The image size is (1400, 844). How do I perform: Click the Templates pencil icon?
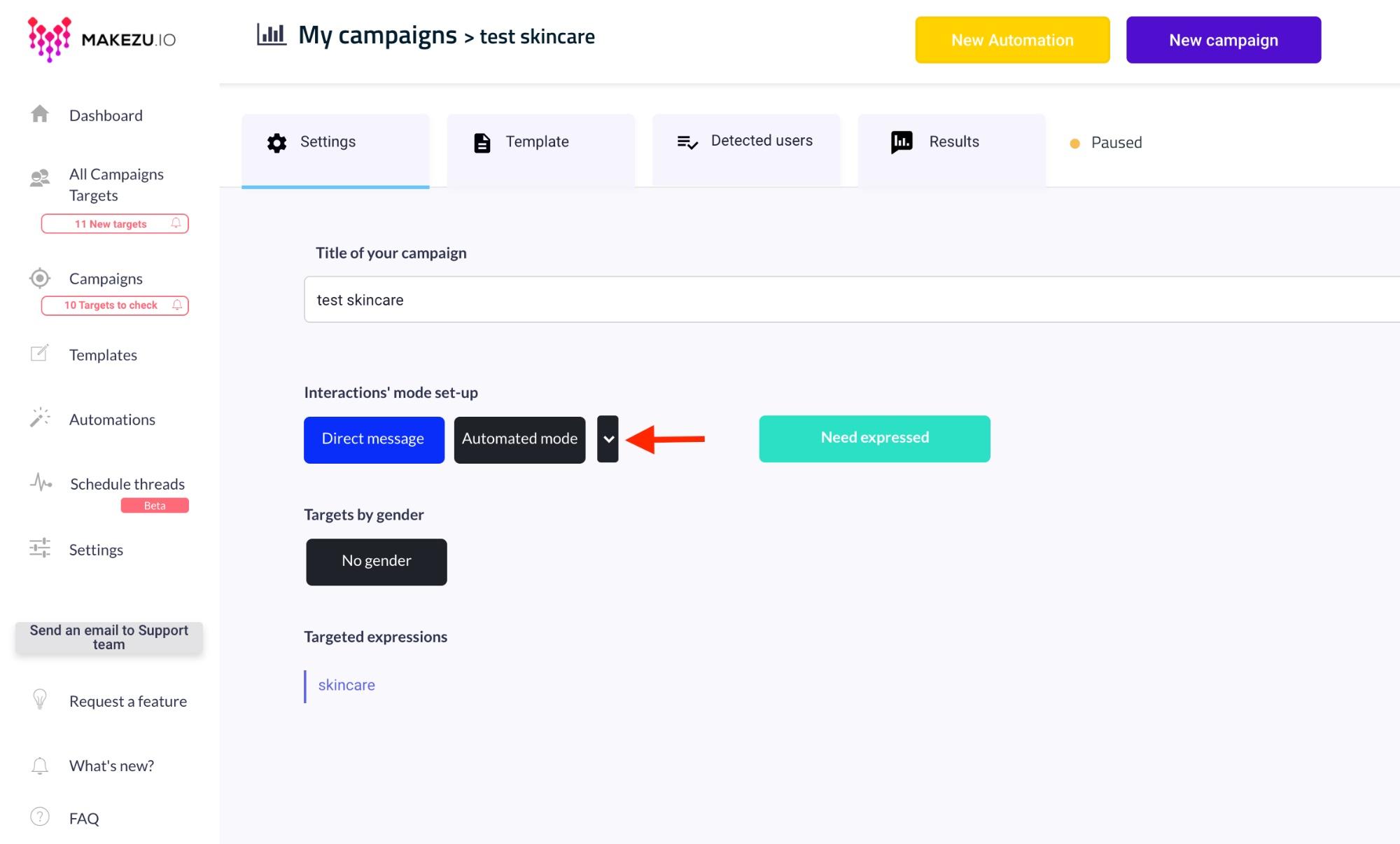coord(40,353)
